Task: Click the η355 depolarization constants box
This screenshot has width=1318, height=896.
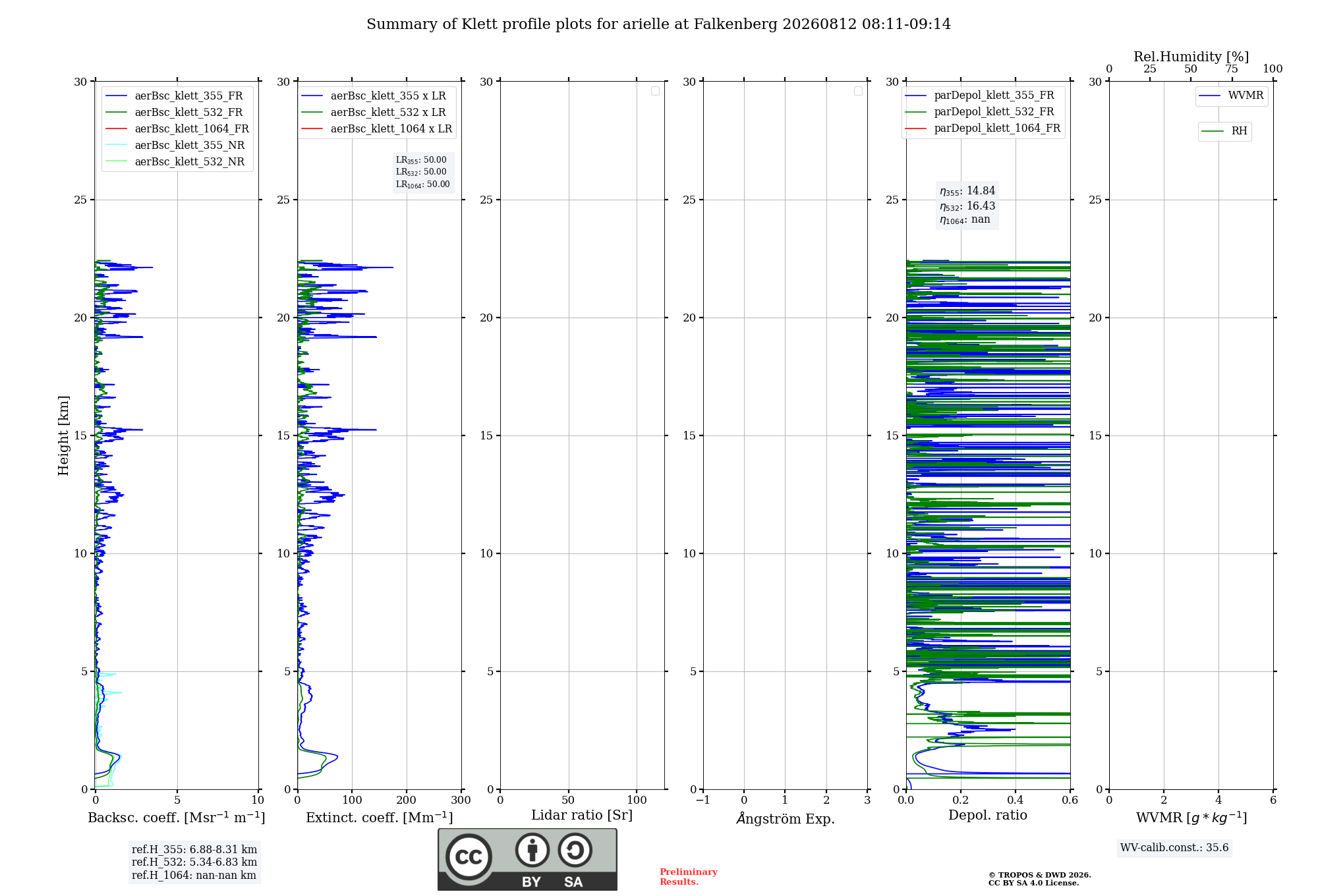Action: click(967, 205)
